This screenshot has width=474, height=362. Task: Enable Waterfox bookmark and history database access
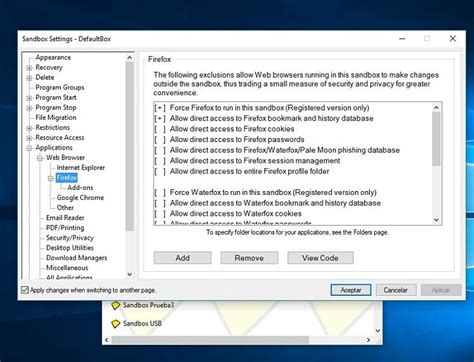point(160,203)
